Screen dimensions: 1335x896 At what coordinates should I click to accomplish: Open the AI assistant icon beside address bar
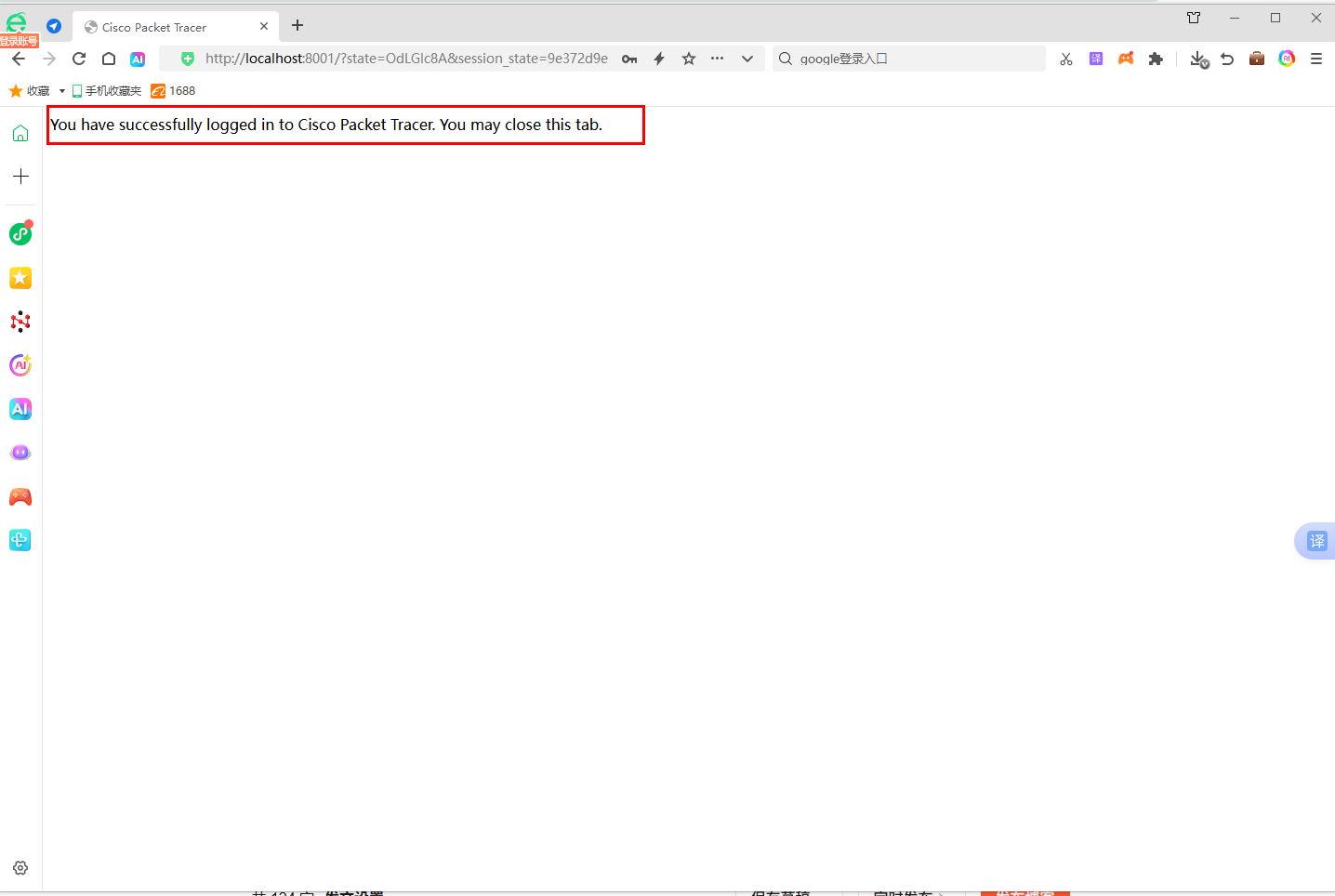(138, 59)
